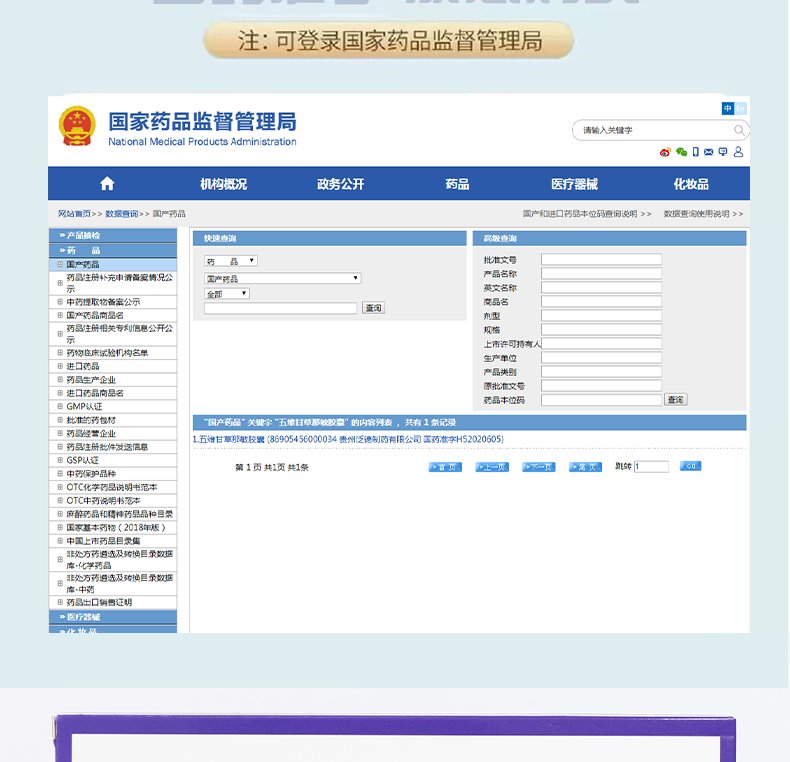Focus the 英文名称 input field
Image resolution: width=790 pixels, height=762 pixels.
click(601, 288)
